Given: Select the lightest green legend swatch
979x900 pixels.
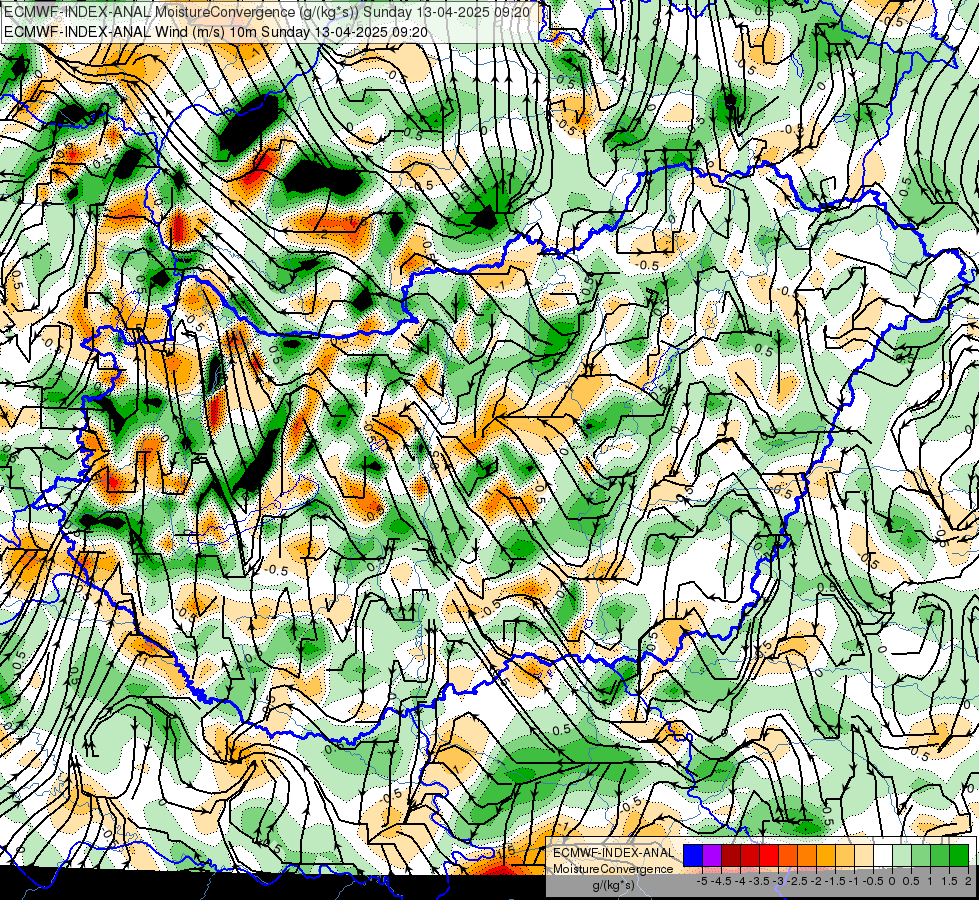Looking at the screenshot, I should [x=902, y=855].
